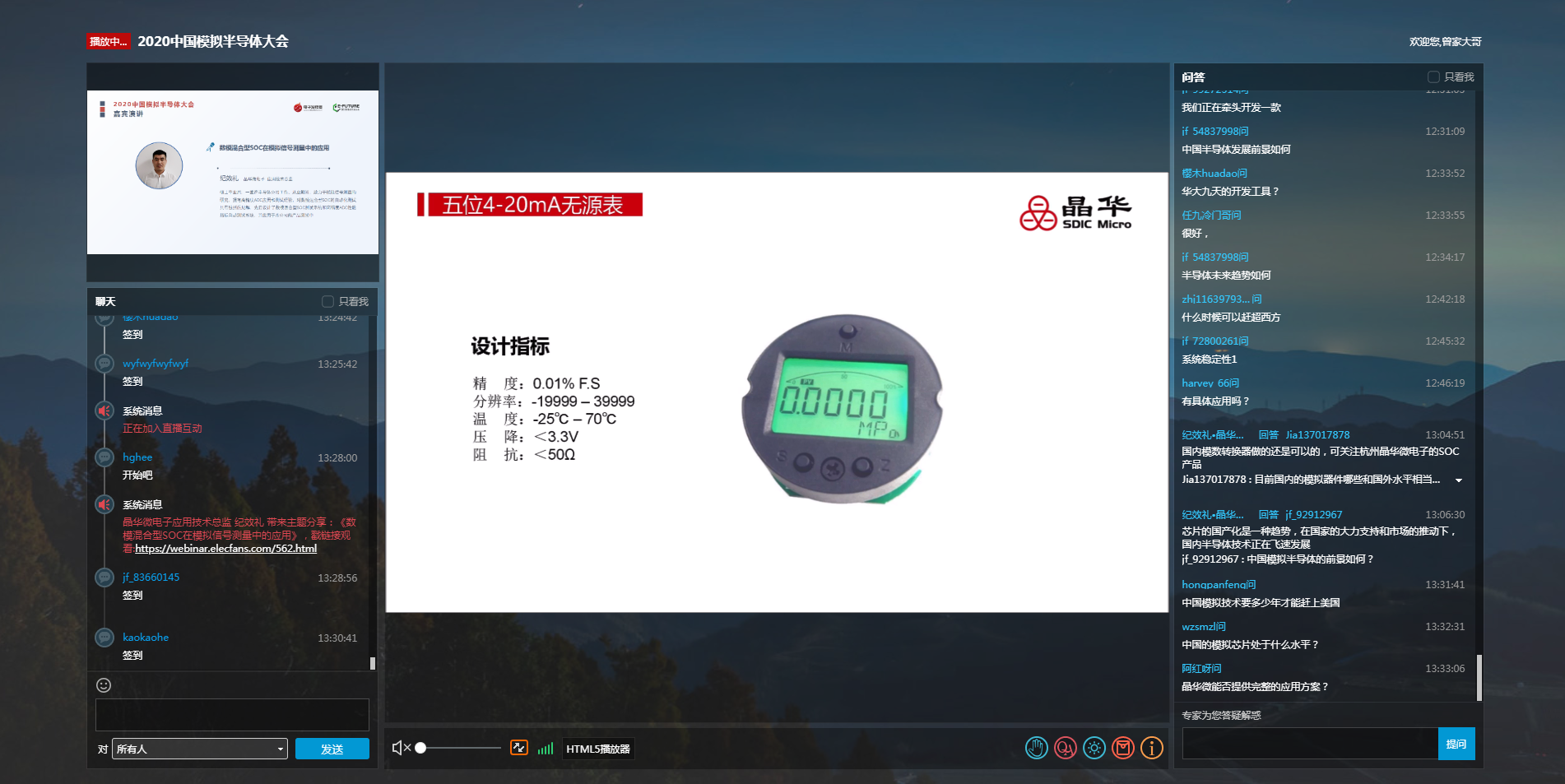Click 回答 jf_92912967 answer header
Viewport: 1565px width, 784px height.
point(1300,515)
